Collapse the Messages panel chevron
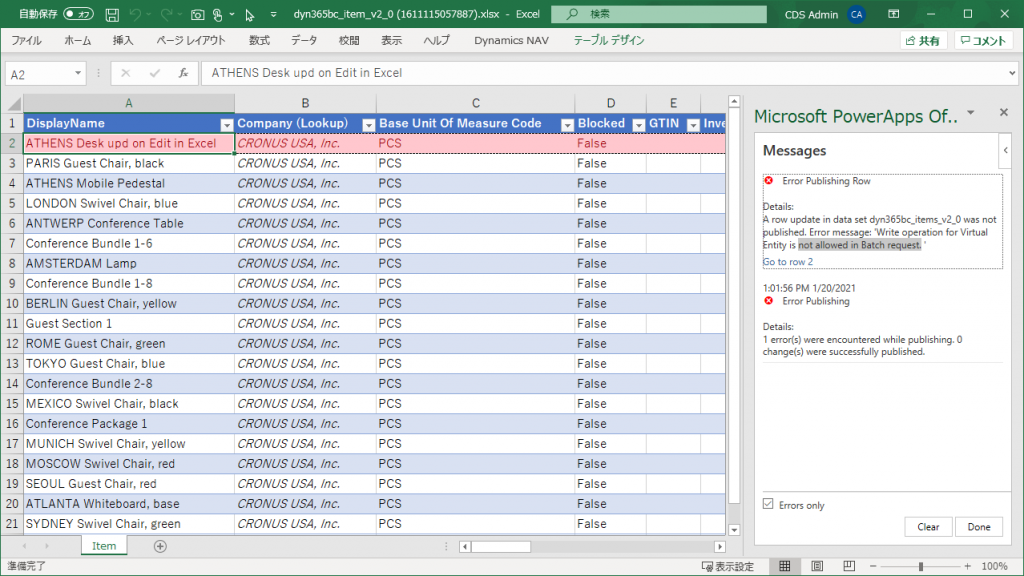 click(1006, 150)
